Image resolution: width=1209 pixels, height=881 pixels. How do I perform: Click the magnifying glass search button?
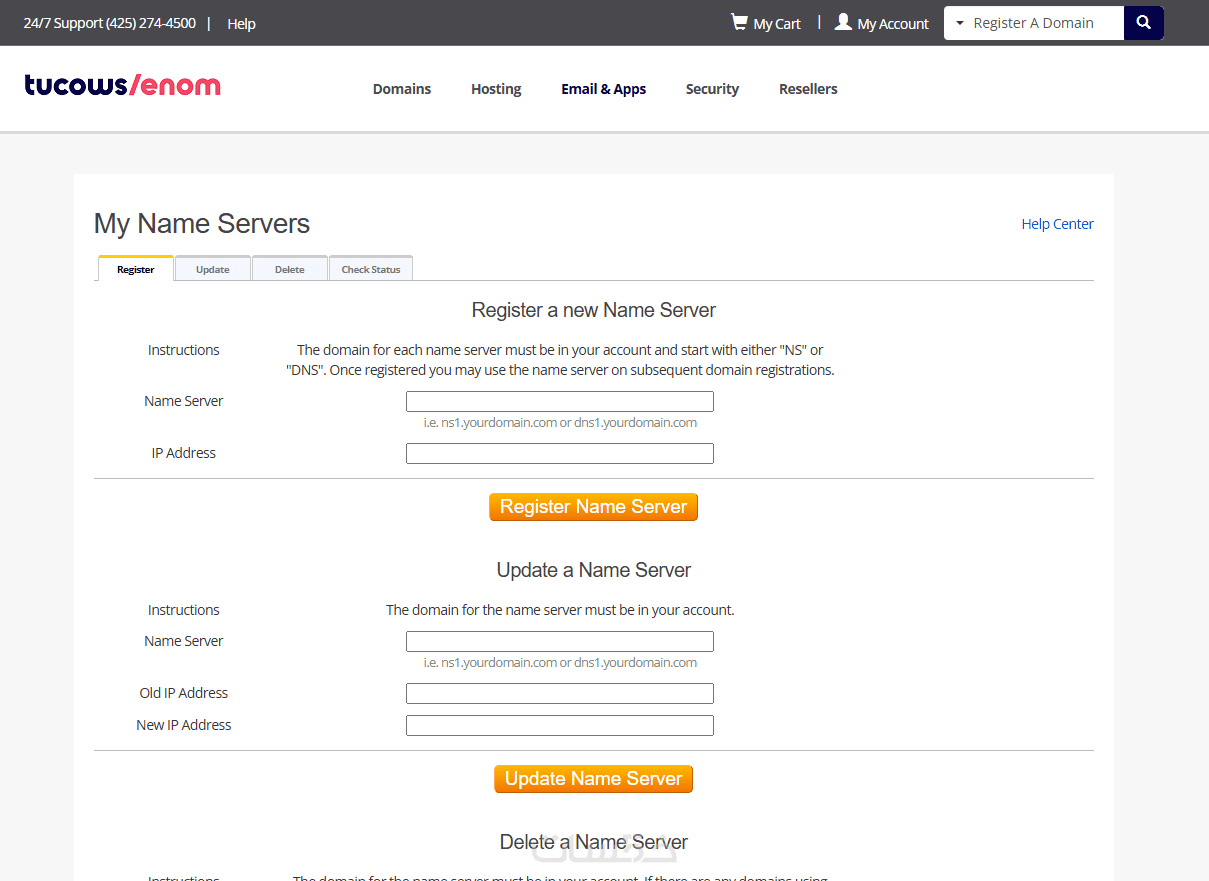(1143, 23)
